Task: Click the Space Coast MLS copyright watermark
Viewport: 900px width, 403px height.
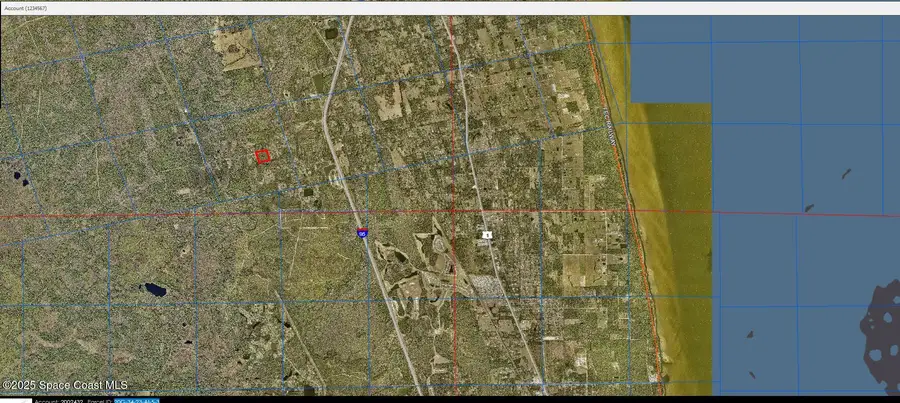Action: [x=65, y=386]
